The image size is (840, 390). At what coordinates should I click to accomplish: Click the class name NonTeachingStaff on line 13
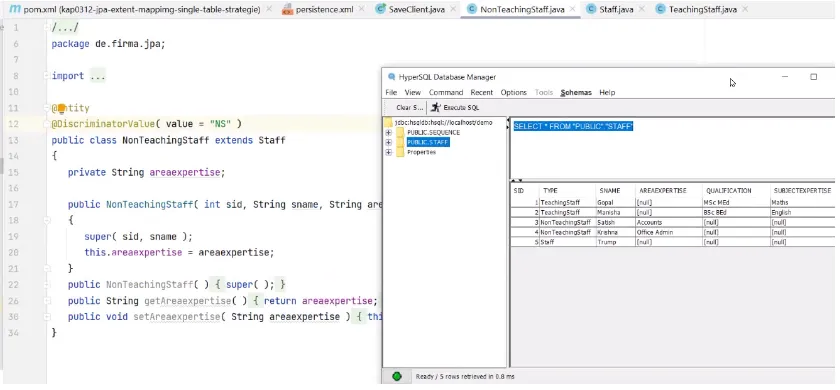point(166,140)
